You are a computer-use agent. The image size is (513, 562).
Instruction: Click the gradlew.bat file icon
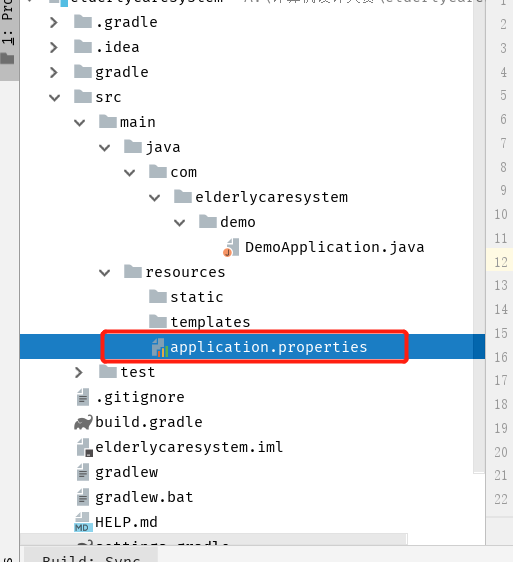pyautogui.click(x=83, y=497)
